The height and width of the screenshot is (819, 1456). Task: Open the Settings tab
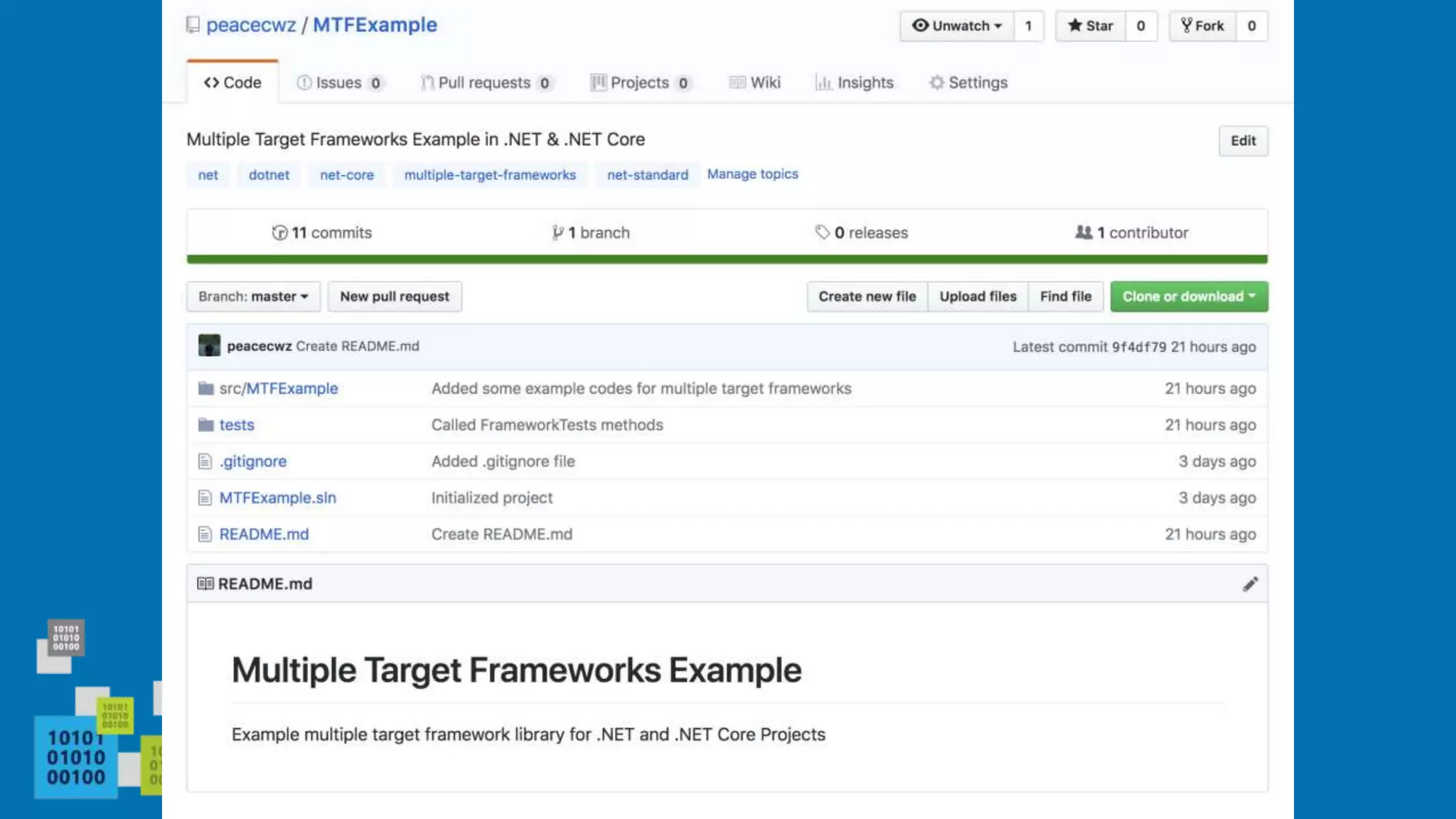click(968, 82)
